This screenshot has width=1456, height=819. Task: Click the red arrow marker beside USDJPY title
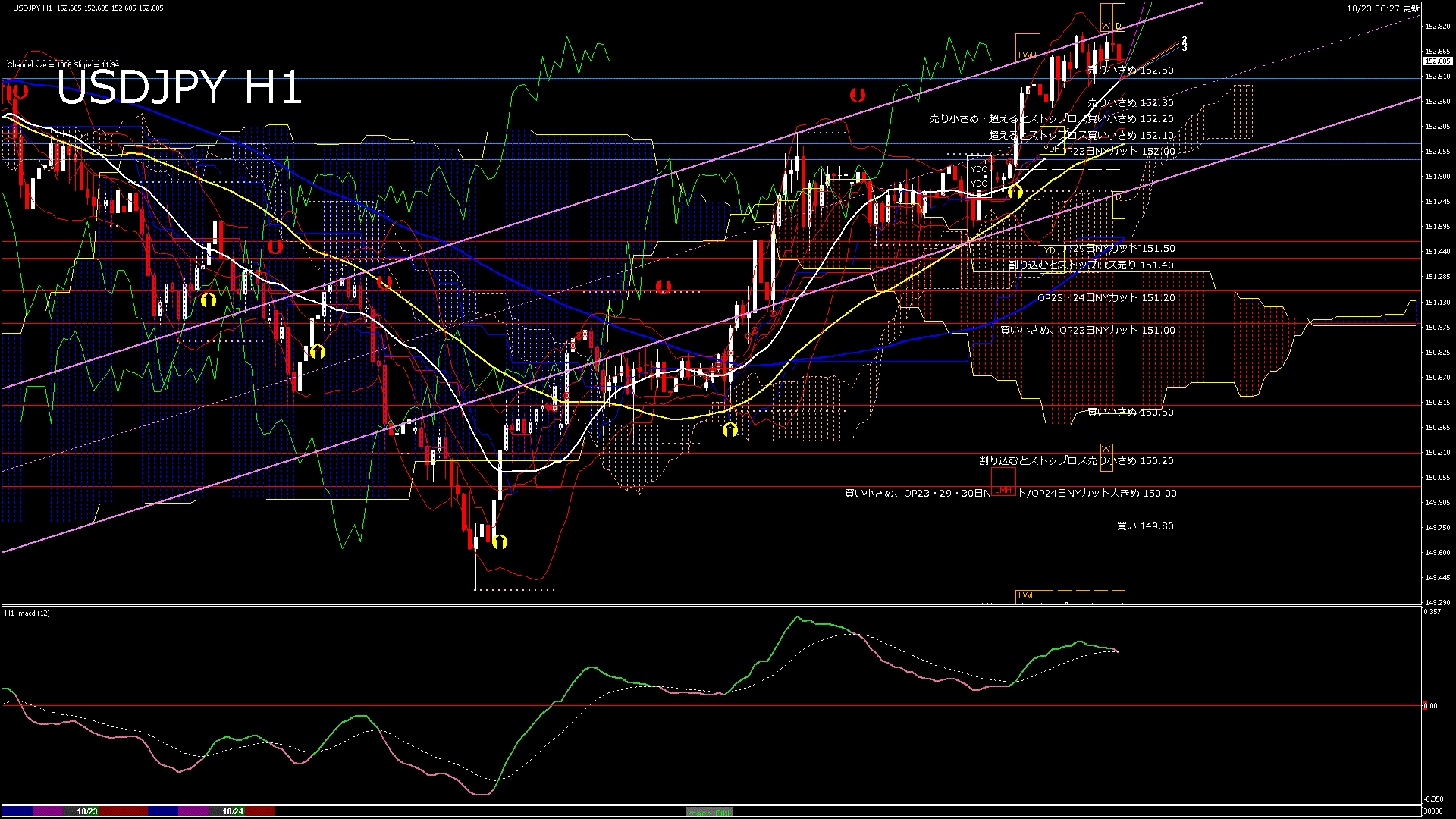coord(20,91)
